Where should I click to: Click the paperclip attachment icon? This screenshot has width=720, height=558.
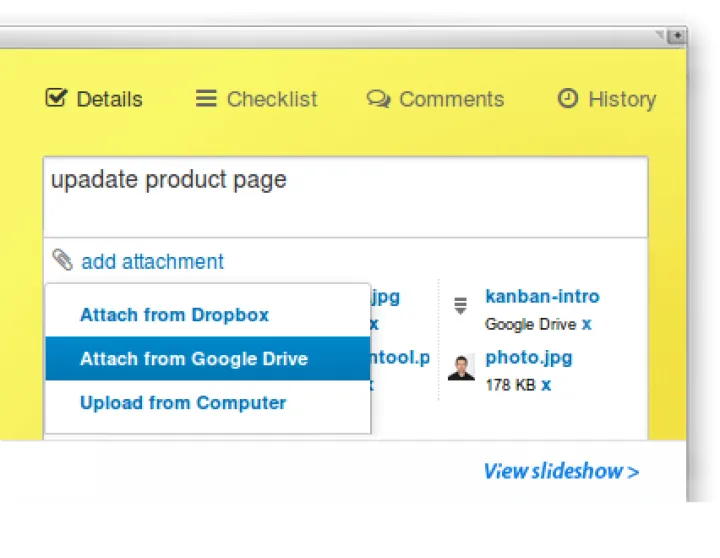tap(62, 261)
